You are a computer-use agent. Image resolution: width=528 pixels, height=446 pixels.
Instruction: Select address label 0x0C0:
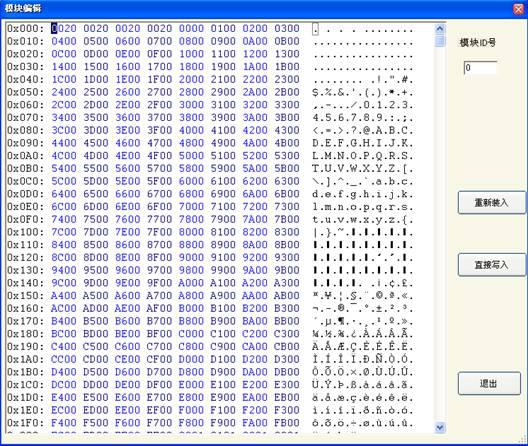[x=26, y=181]
